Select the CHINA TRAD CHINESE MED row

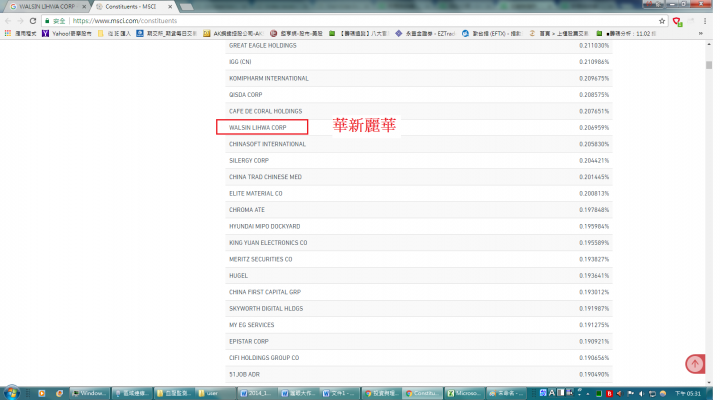click(x=419, y=177)
